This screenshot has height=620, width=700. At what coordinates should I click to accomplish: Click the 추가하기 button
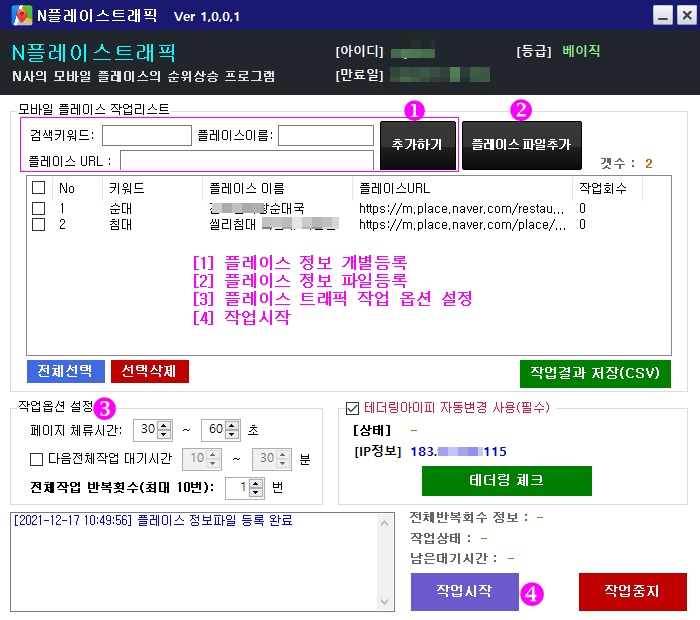(x=417, y=145)
